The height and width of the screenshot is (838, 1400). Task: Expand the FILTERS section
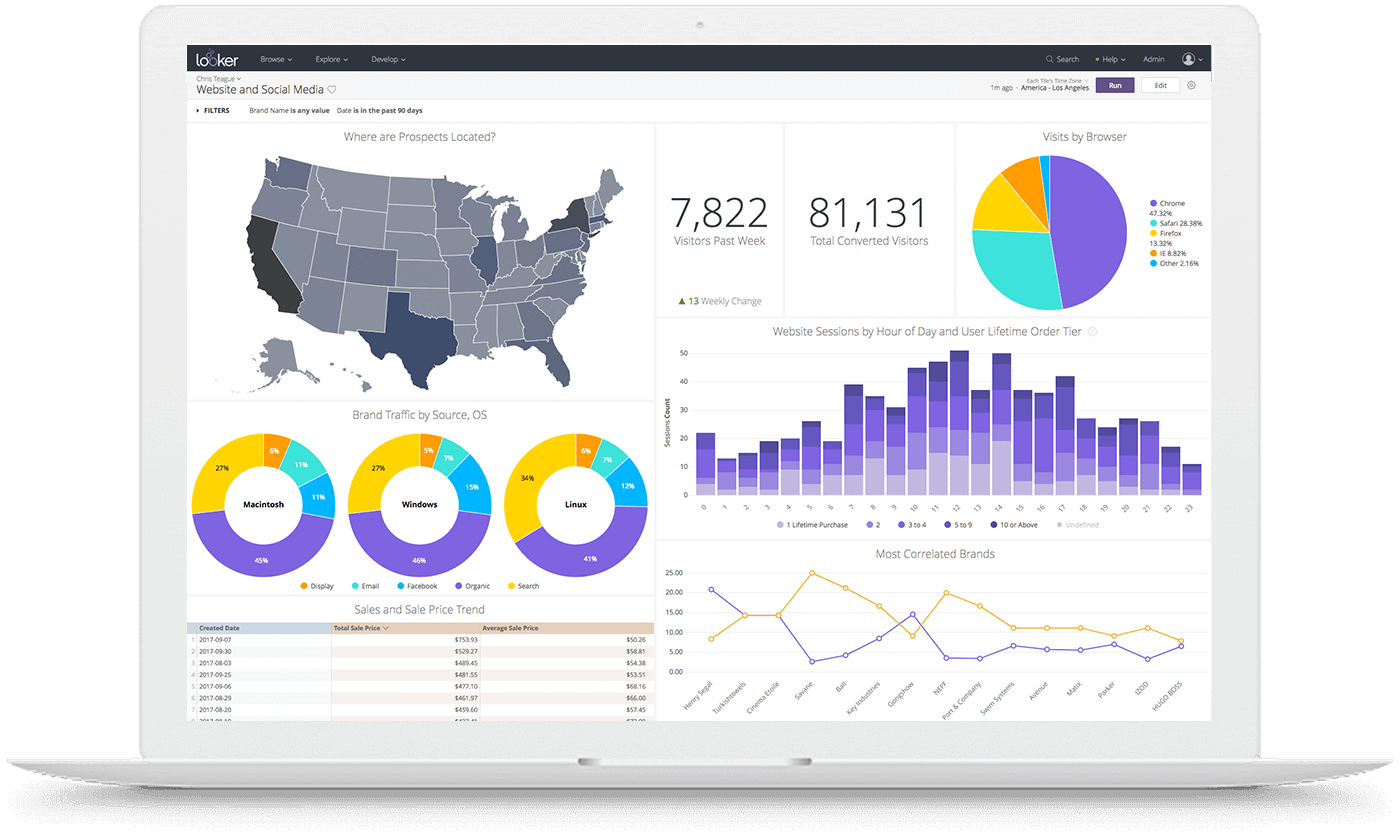click(213, 111)
